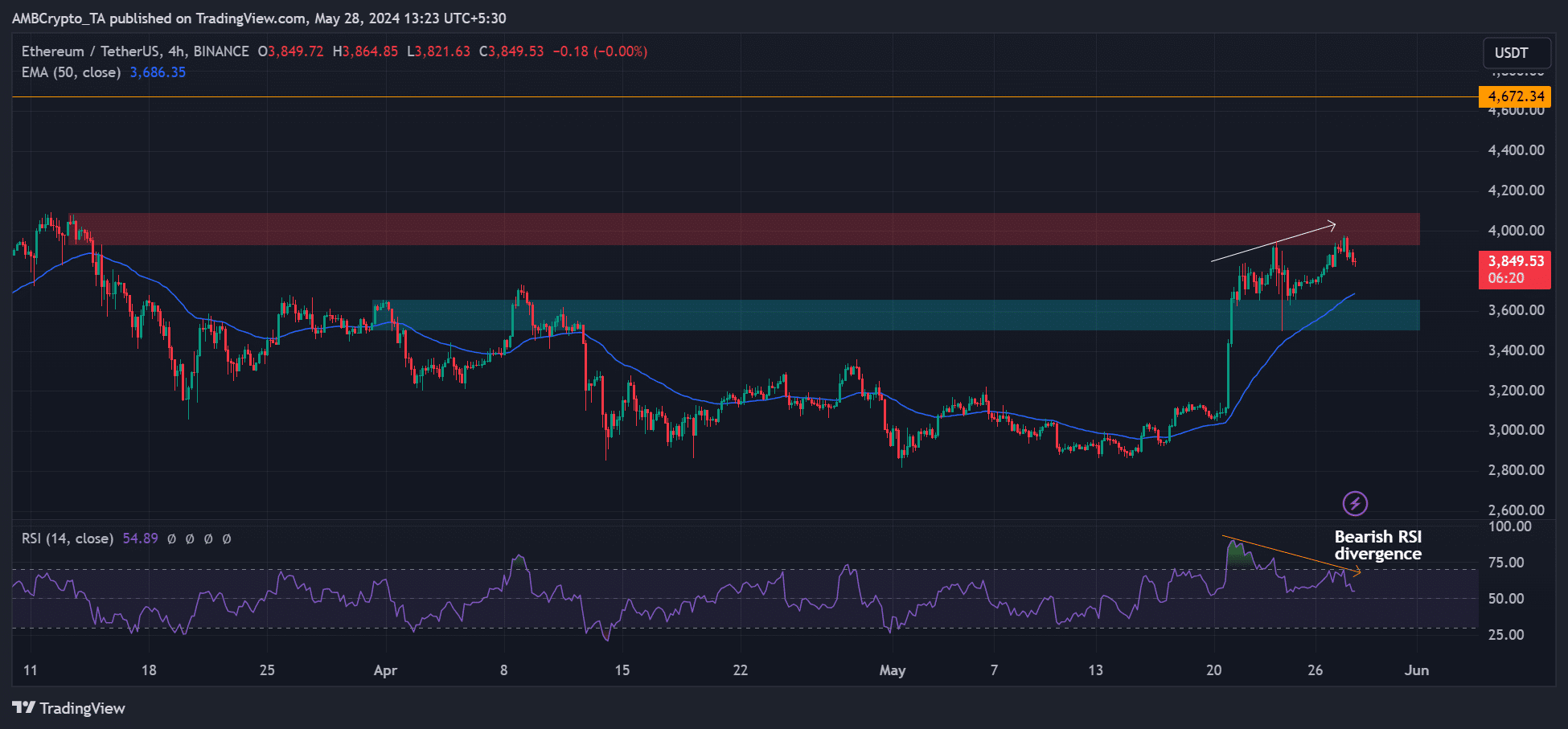Click the fourth Ø icon in RSI row
The image size is (1568, 729).
click(x=227, y=539)
